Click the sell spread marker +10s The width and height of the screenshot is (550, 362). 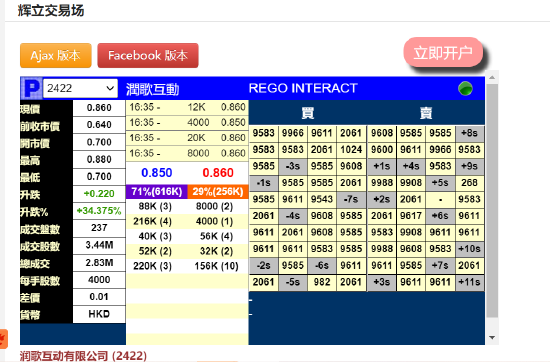[469, 249]
